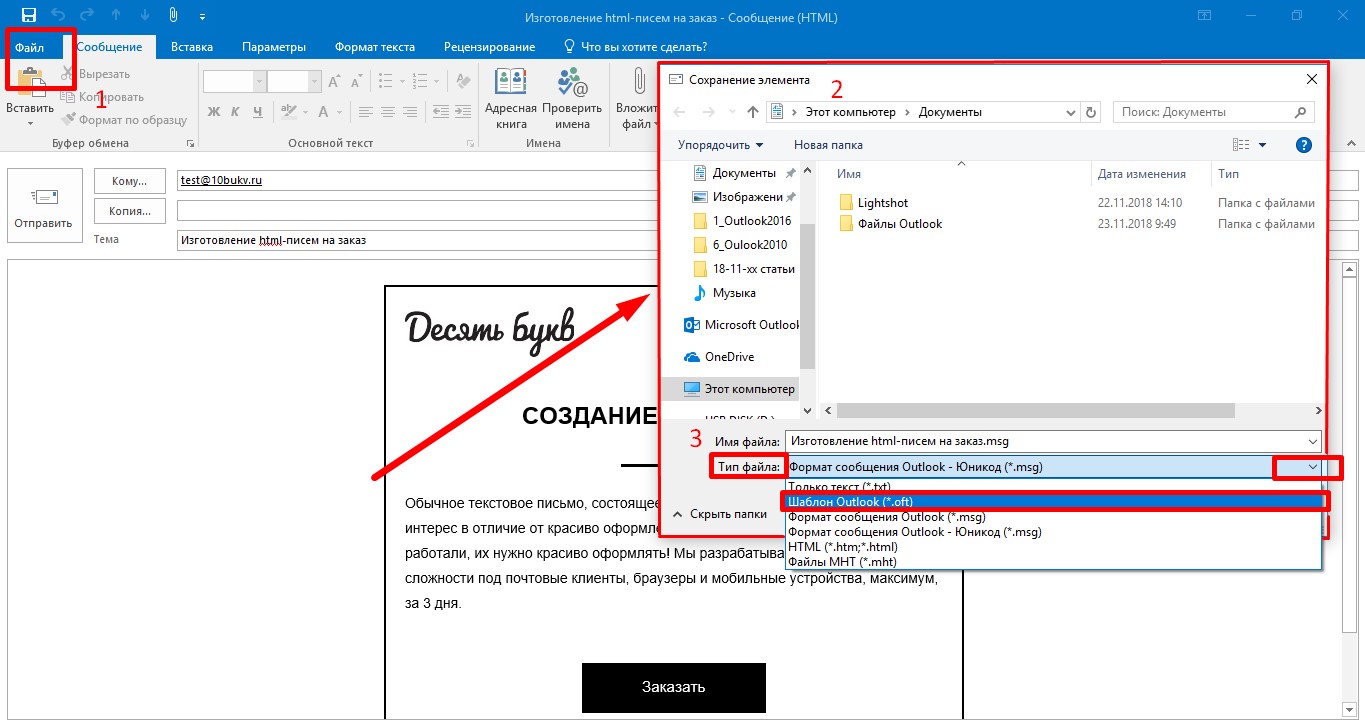Click the Новая папка button
This screenshot has width=1365, height=728.
pos(828,145)
